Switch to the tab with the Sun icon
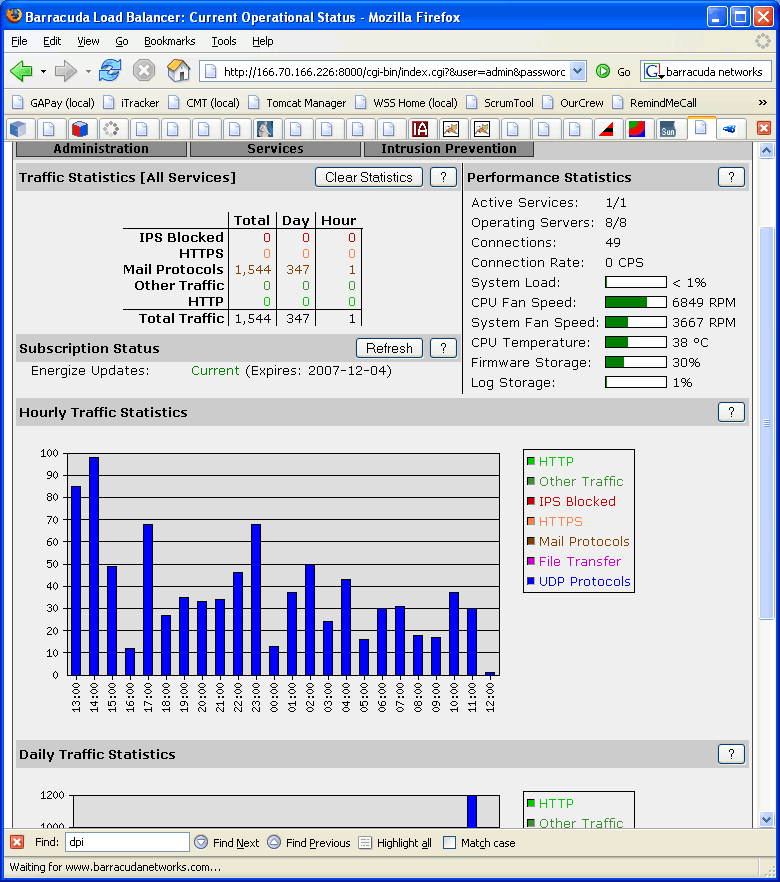 [668, 129]
